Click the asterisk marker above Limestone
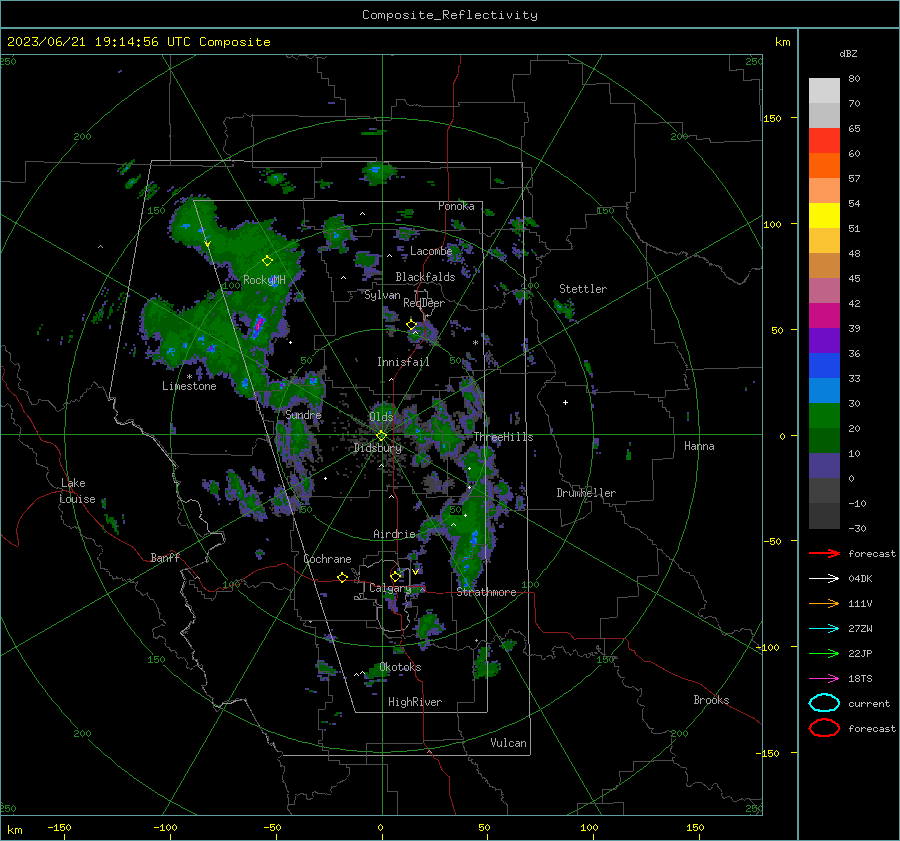Image resolution: width=900 pixels, height=841 pixels. tap(189, 377)
